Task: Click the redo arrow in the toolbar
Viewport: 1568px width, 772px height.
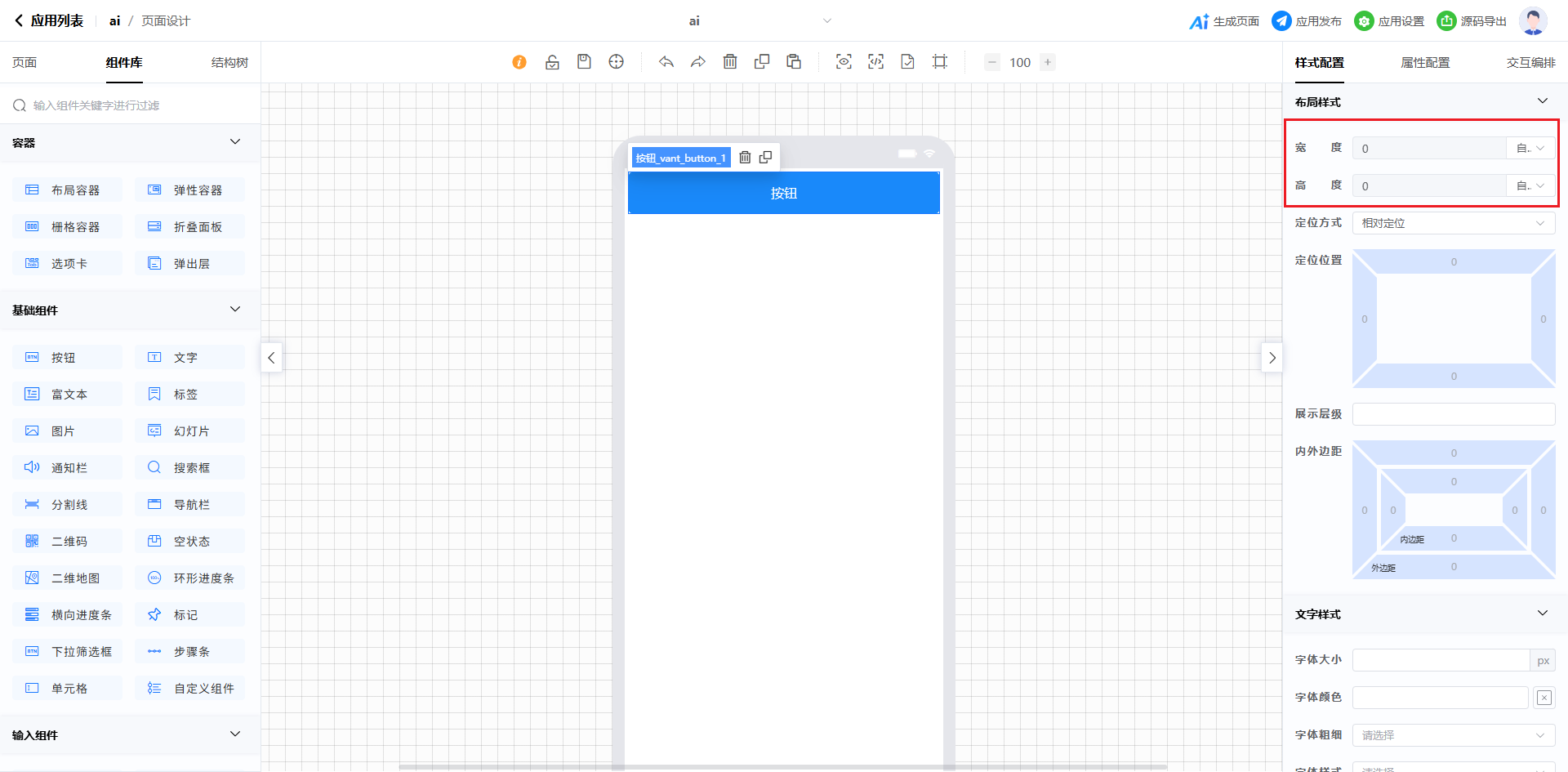Action: 697,62
